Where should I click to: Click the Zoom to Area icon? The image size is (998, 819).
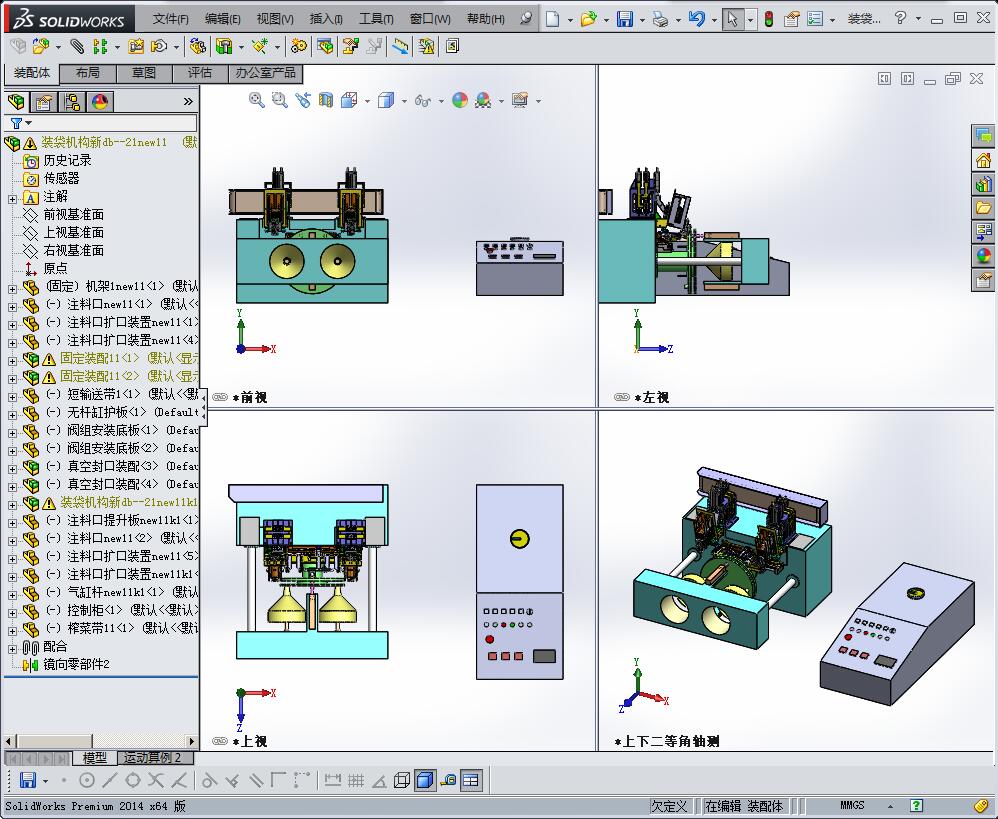pos(279,100)
